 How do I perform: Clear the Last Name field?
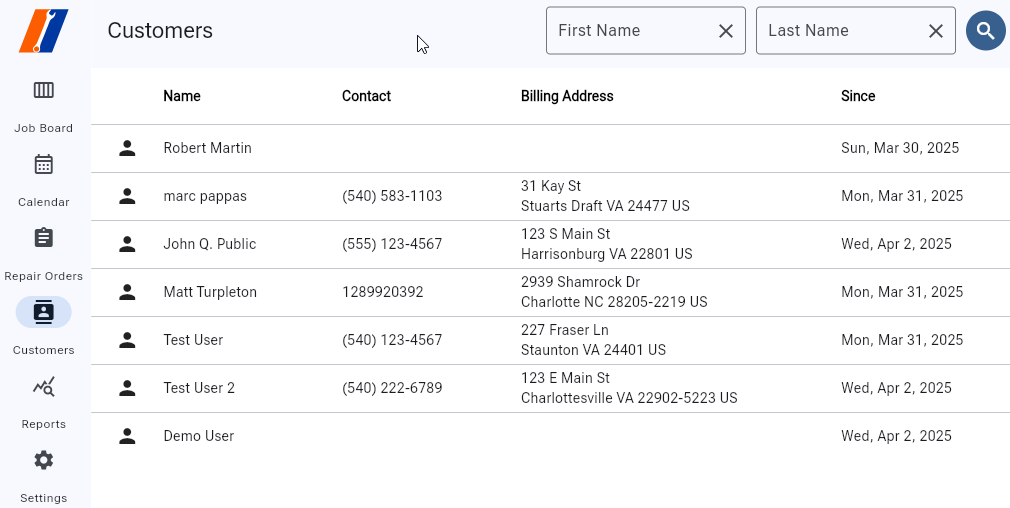tap(936, 31)
